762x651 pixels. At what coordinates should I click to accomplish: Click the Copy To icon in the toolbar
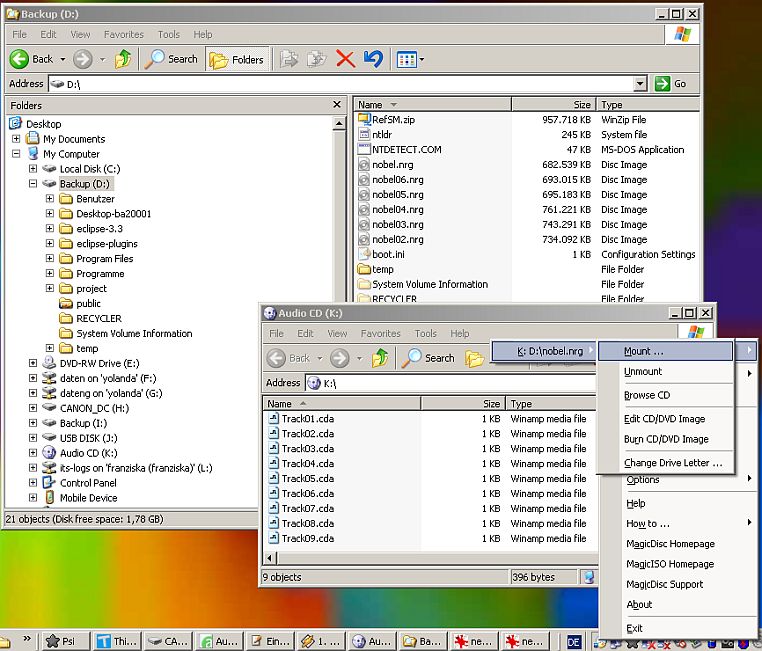[x=317, y=59]
